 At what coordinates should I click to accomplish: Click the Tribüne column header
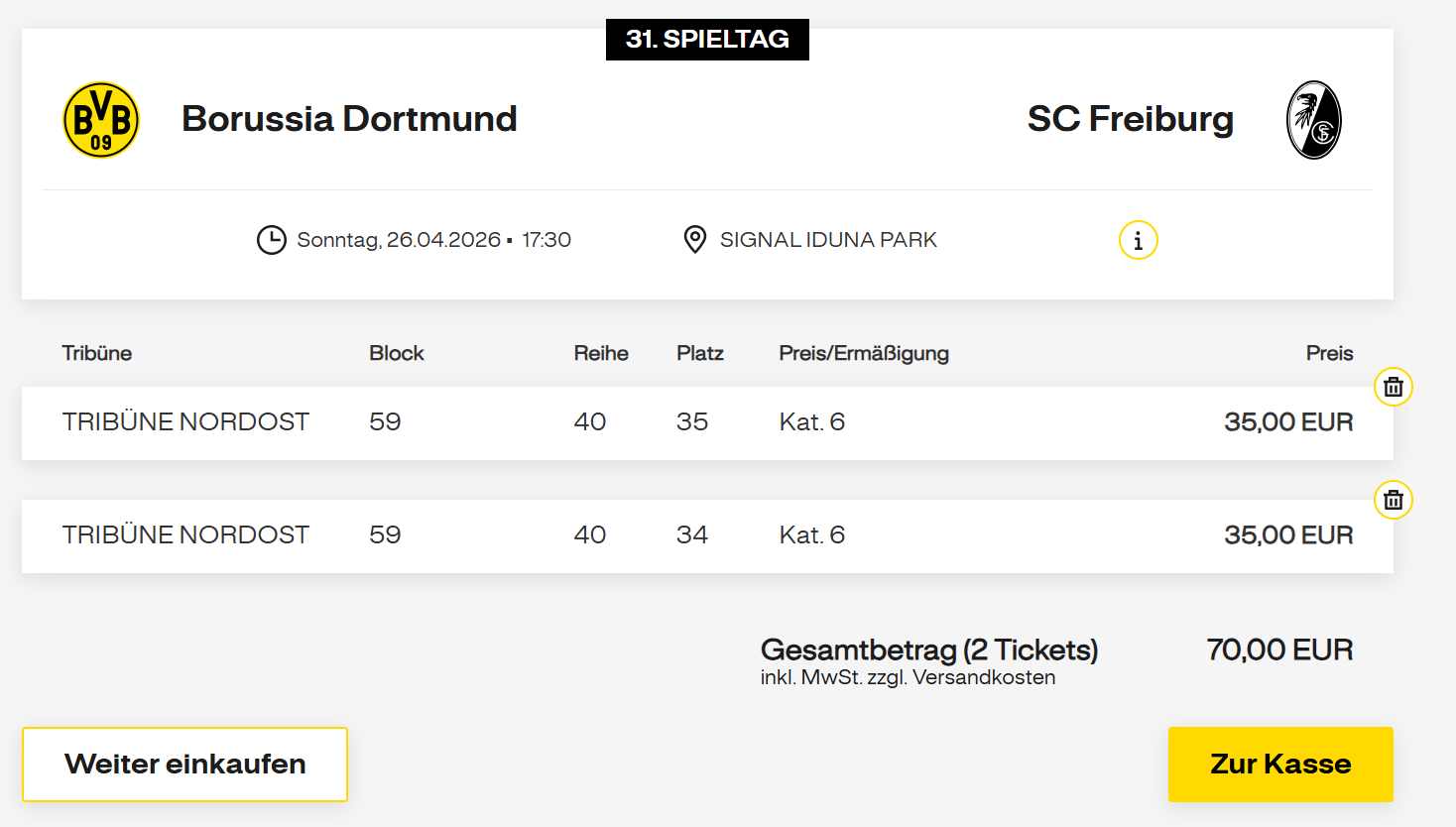(x=97, y=353)
